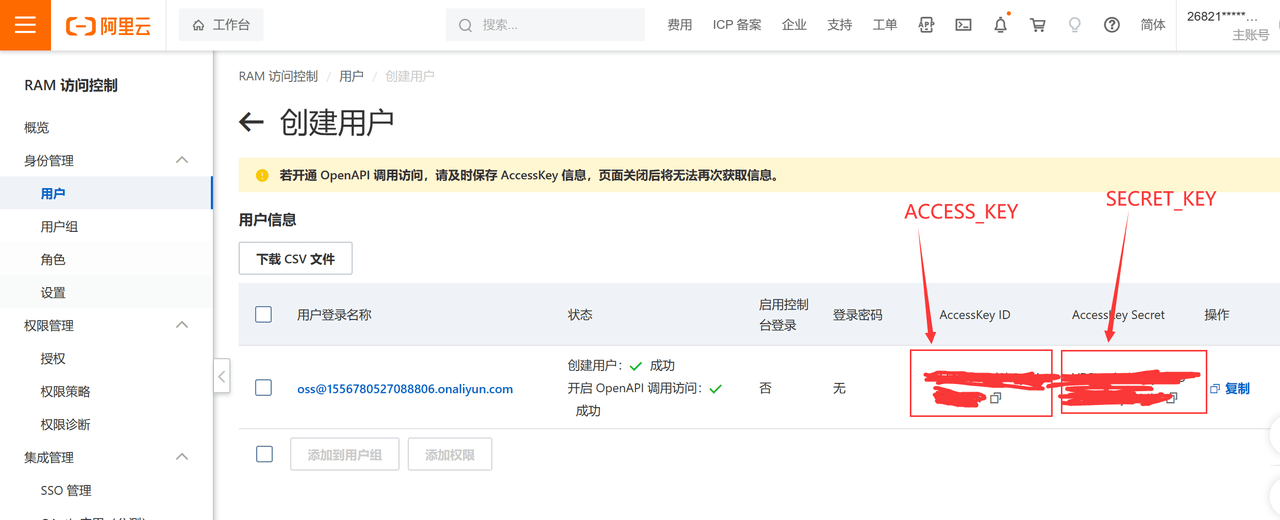
Task: Click the AccessKey ID column header
Action: point(975,314)
